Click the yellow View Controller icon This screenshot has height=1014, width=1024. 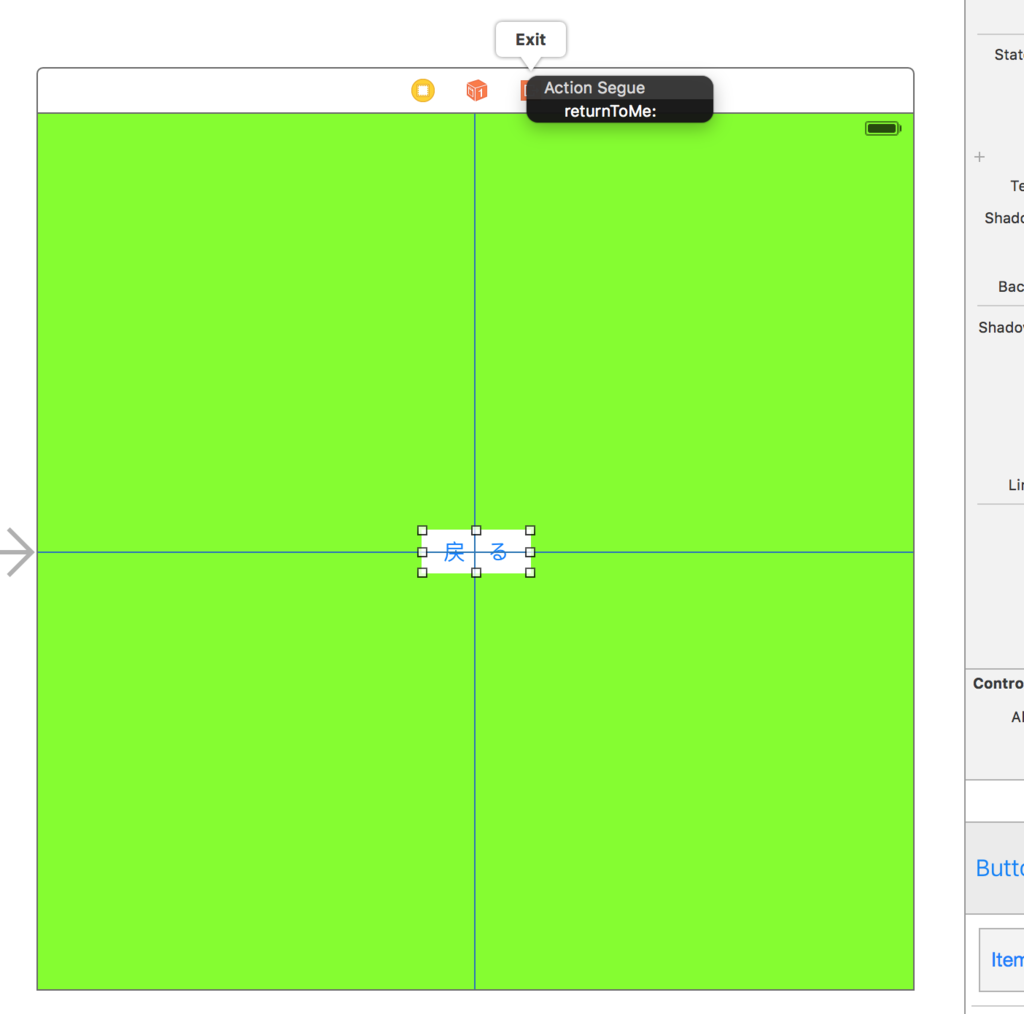[423, 90]
